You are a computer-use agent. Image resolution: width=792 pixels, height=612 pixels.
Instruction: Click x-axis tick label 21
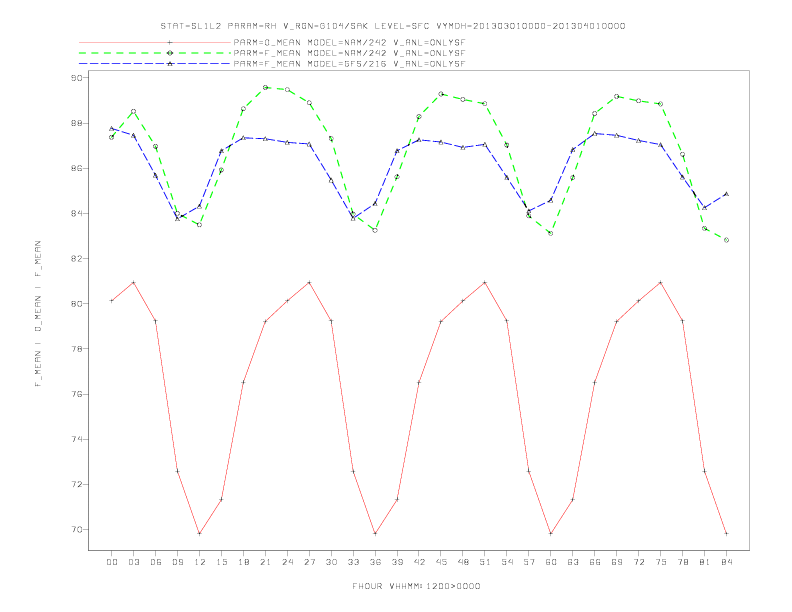265,562
